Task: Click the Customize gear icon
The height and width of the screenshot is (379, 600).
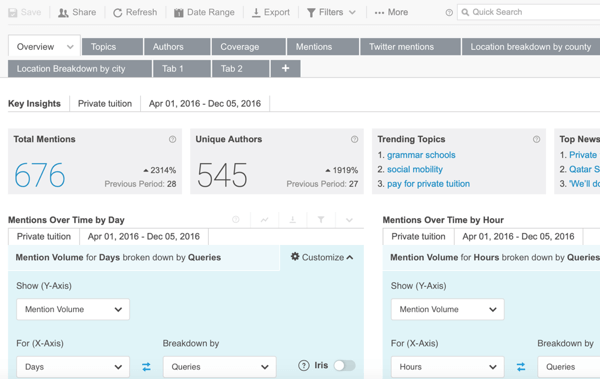Action: point(295,256)
